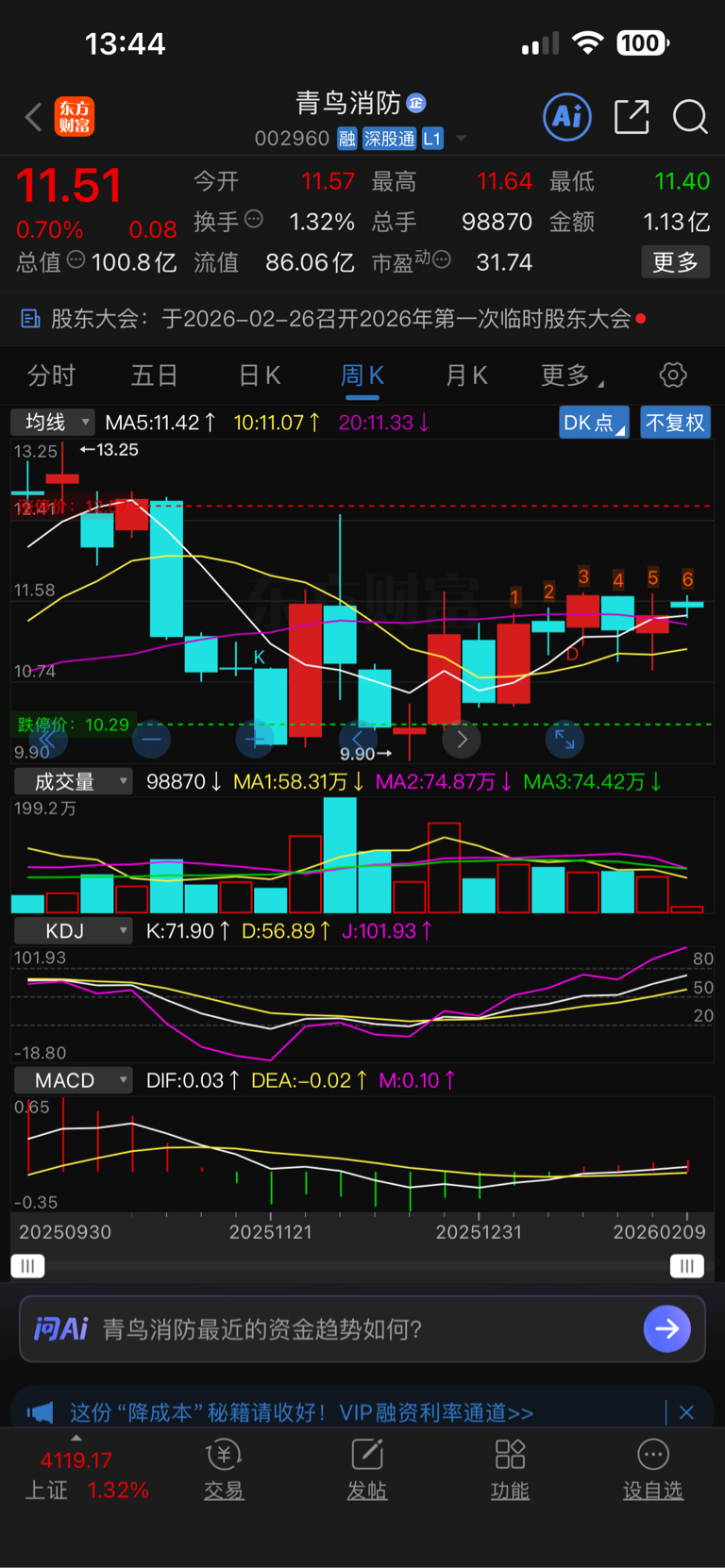Viewport: 725px width, 1568px height.
Task: Share the stock page via export icon
Action: click(632, 117)
